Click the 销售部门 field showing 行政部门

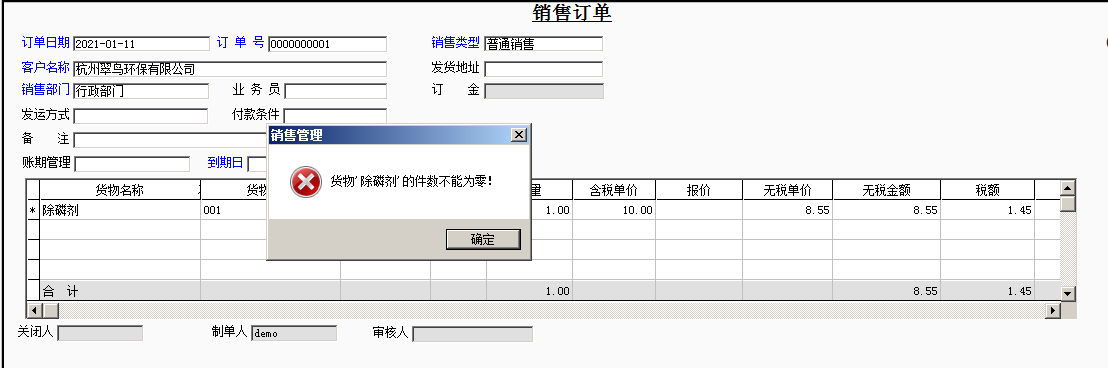141,91
